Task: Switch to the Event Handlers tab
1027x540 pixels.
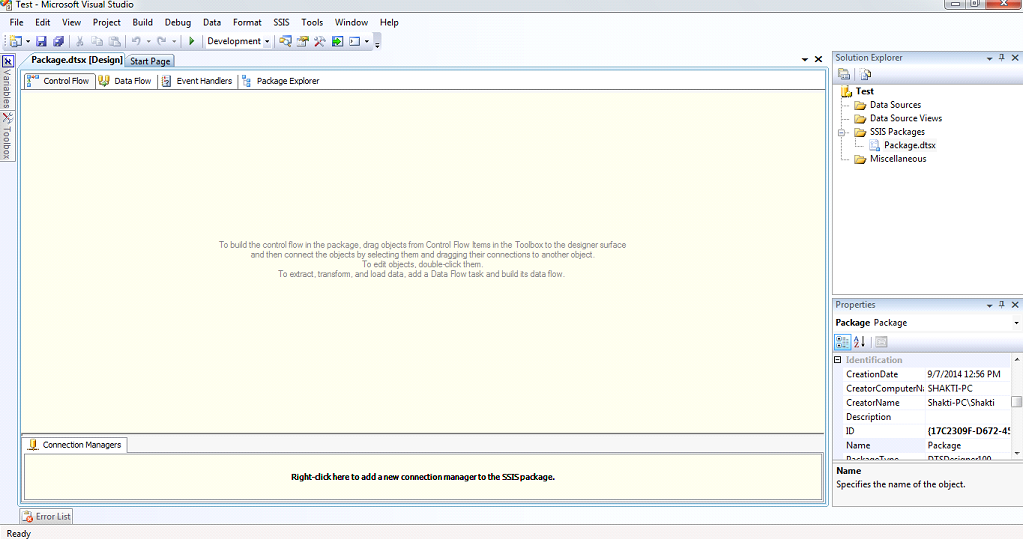Action: pyautogui.click(x=197, y=81)
